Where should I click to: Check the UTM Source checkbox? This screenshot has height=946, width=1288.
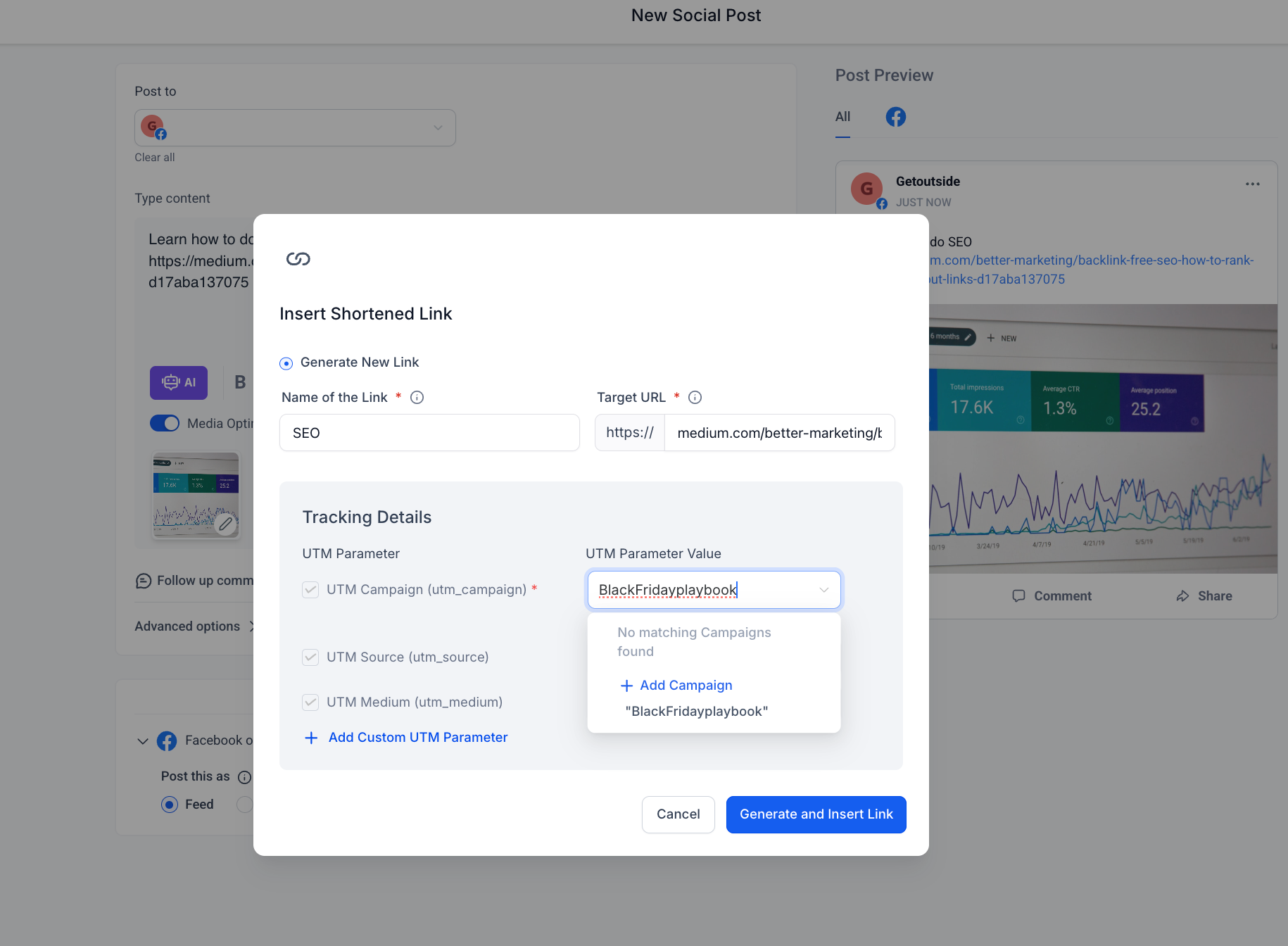pyautogui.click(x=310, y=657)
